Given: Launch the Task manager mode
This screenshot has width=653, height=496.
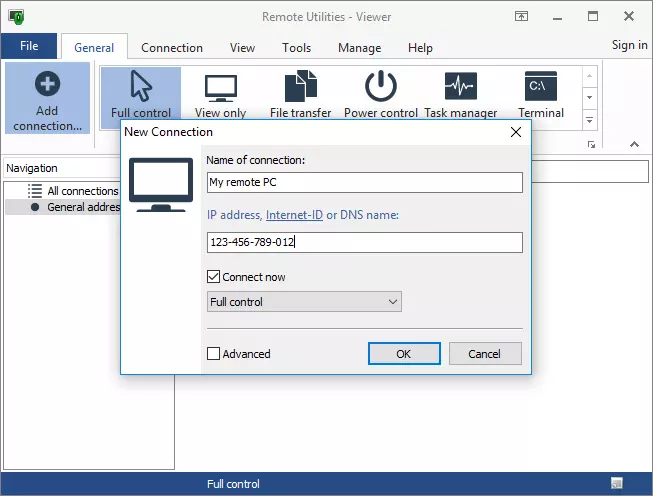Looking at the screenshot, I should [460, 88].
